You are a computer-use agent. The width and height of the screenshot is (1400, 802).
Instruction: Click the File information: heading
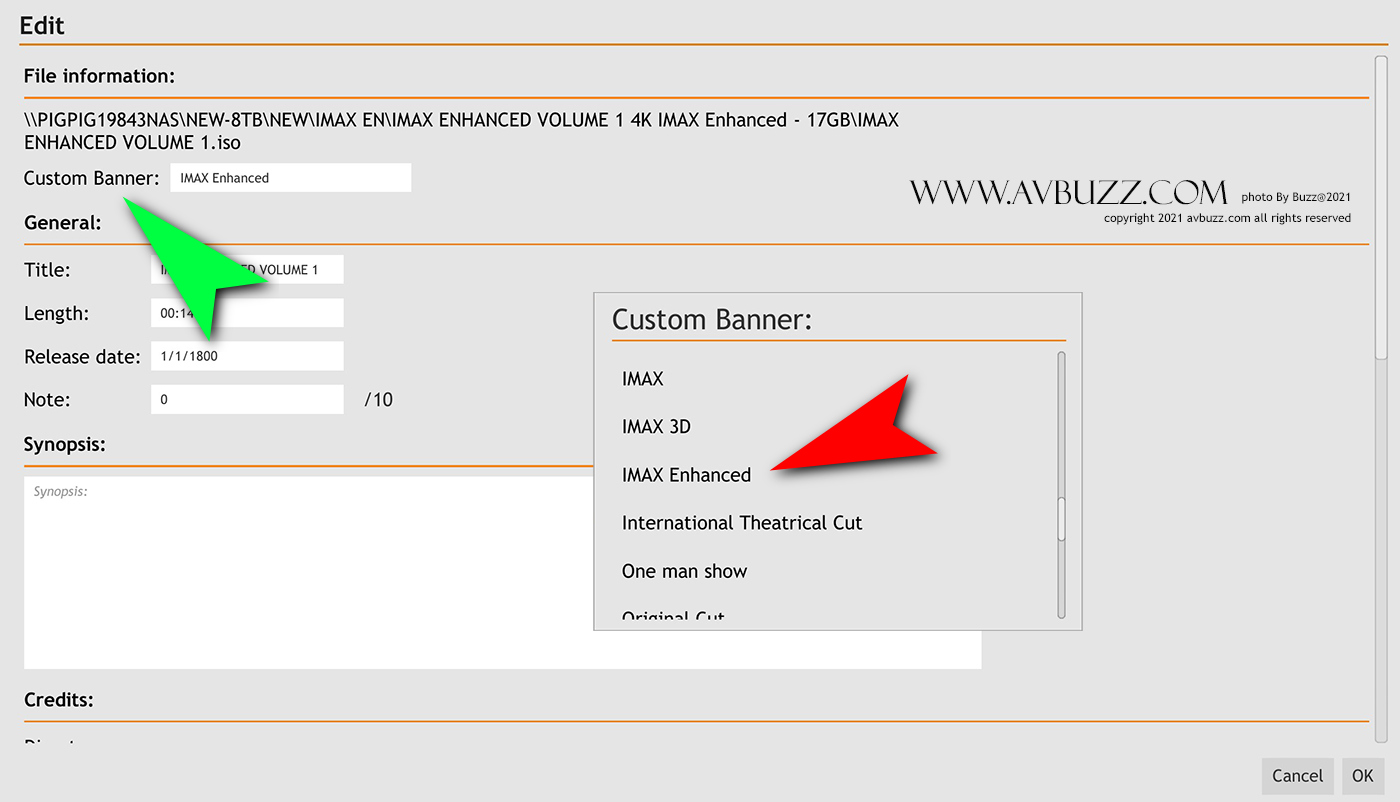pyautogui.click(x=99, y=76)
